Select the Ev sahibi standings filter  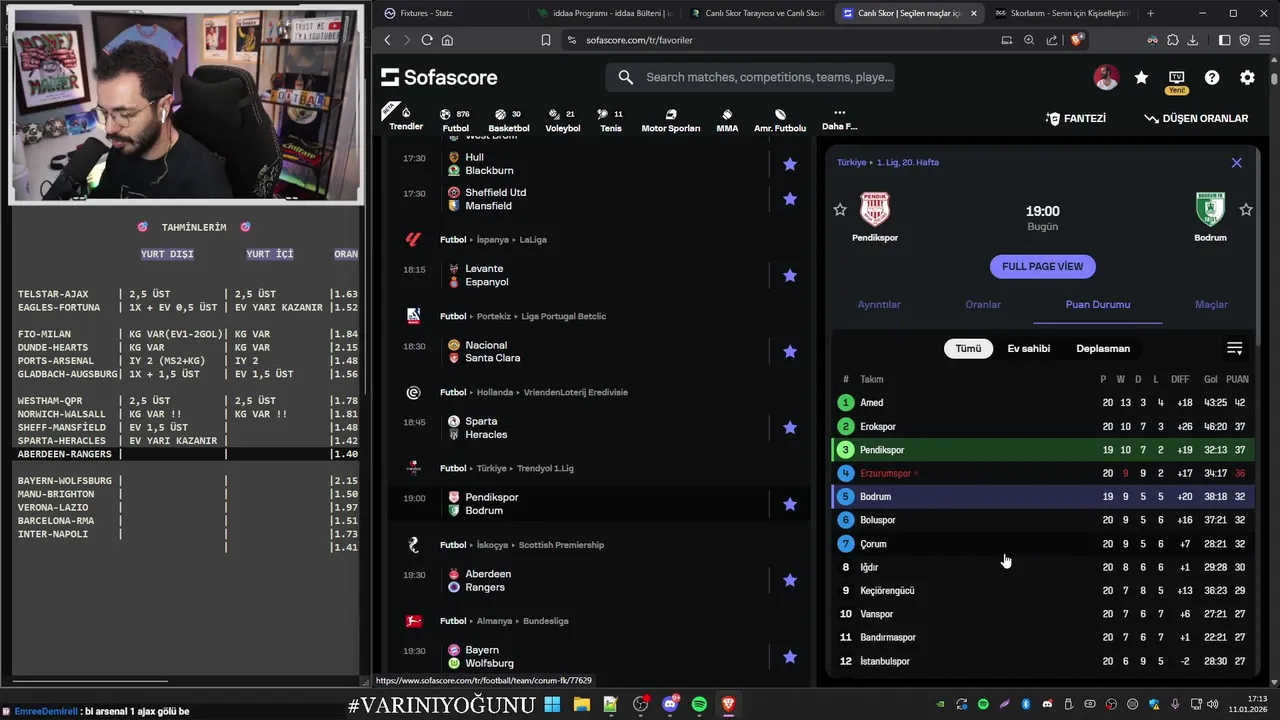click(1028, 348)
